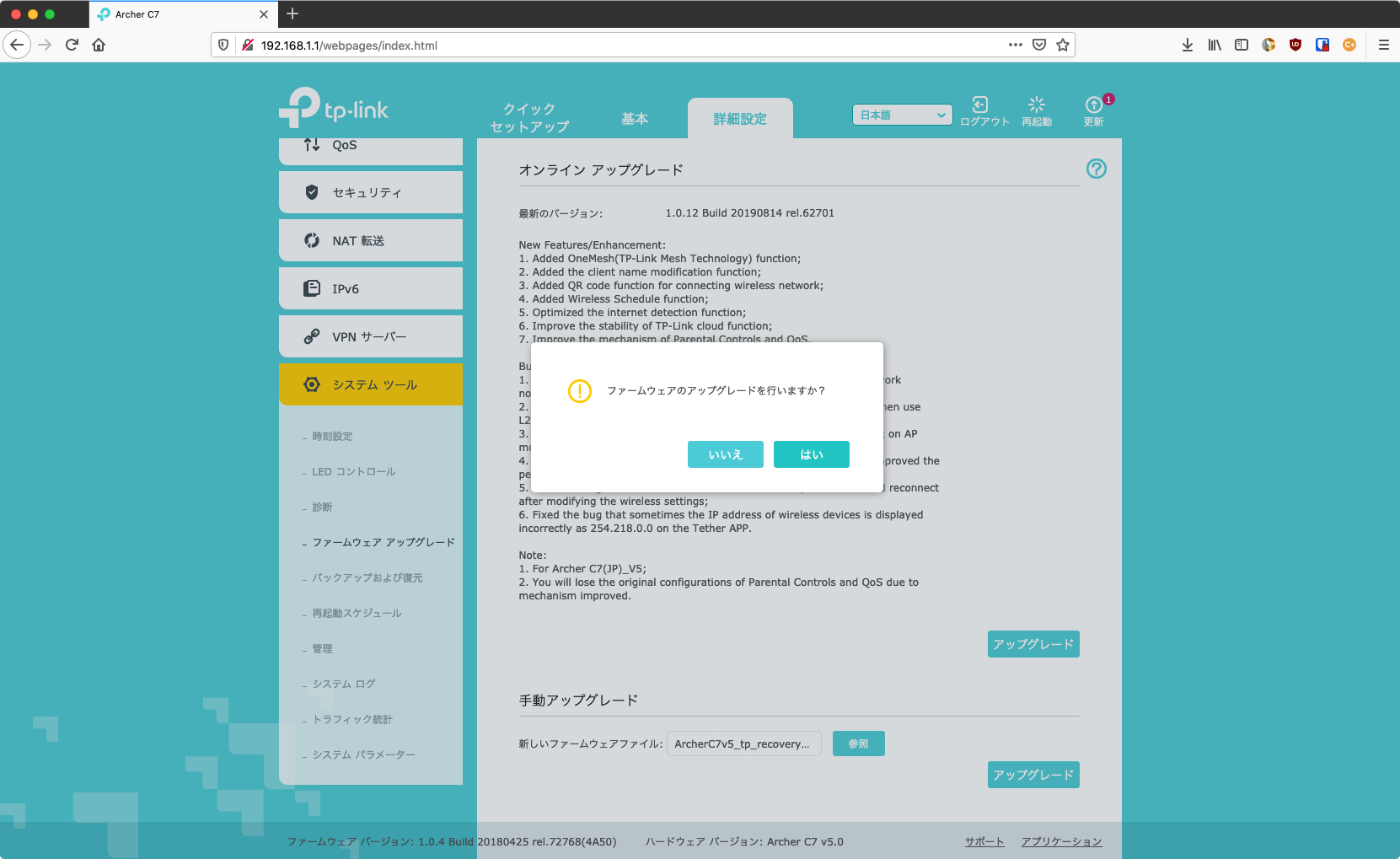Click the reboot icon (再起動)
1400x859 pixels.
pyautogui.click(x=1037, y=105)
